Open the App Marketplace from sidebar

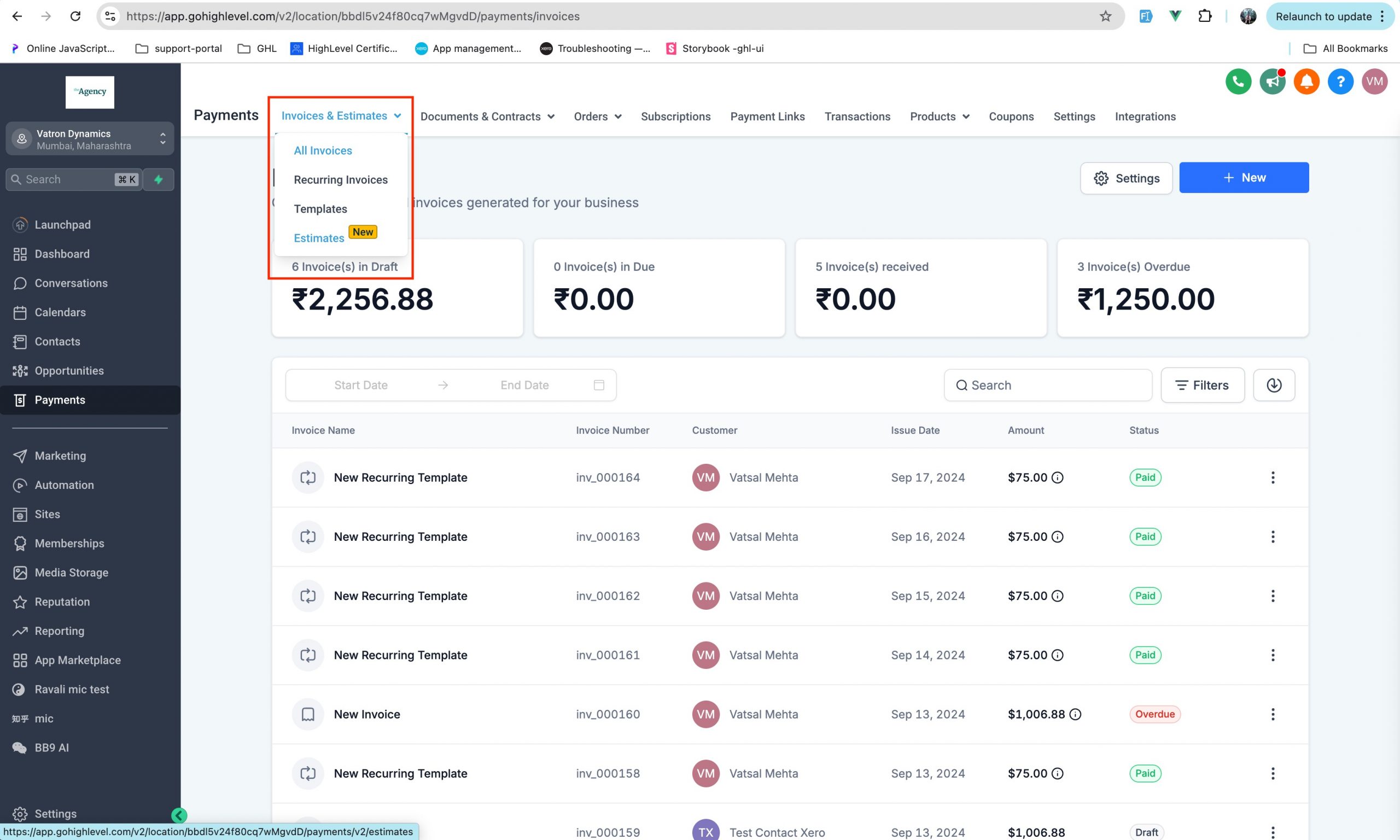pyautogui.click(x=78, y=660)
